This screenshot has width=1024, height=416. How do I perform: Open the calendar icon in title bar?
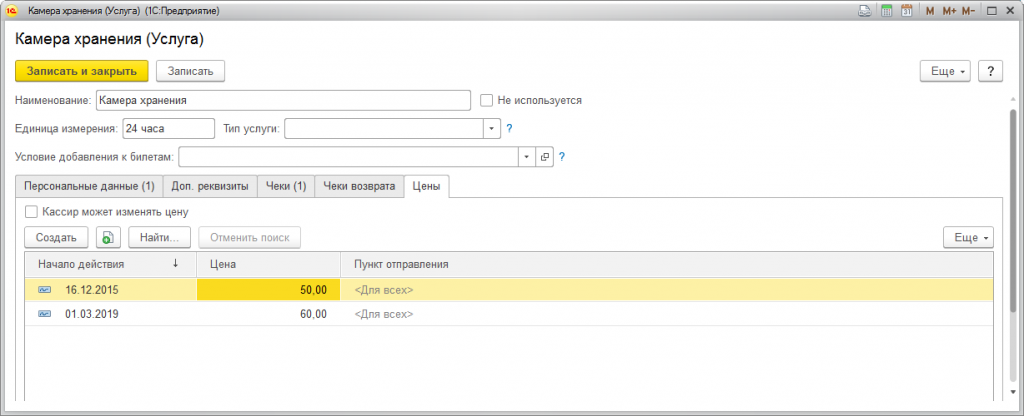click(906, 11)
